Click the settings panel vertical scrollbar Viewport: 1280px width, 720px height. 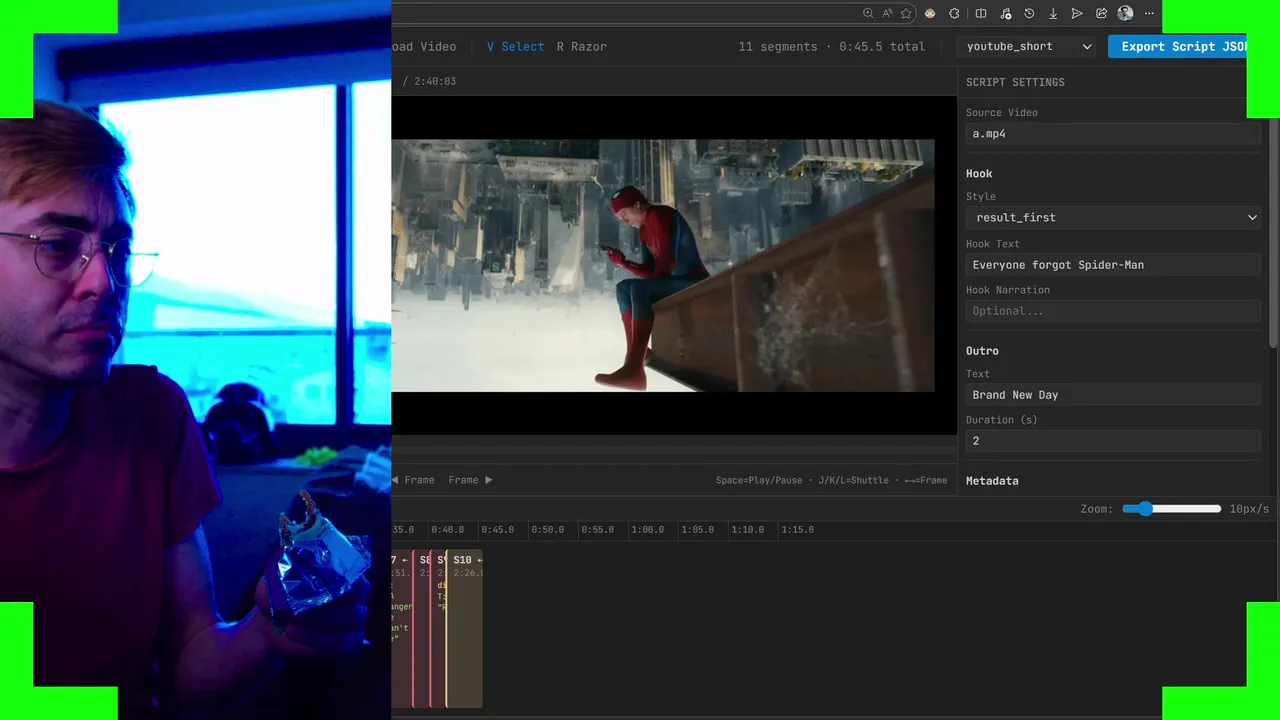click(1274, 233)
